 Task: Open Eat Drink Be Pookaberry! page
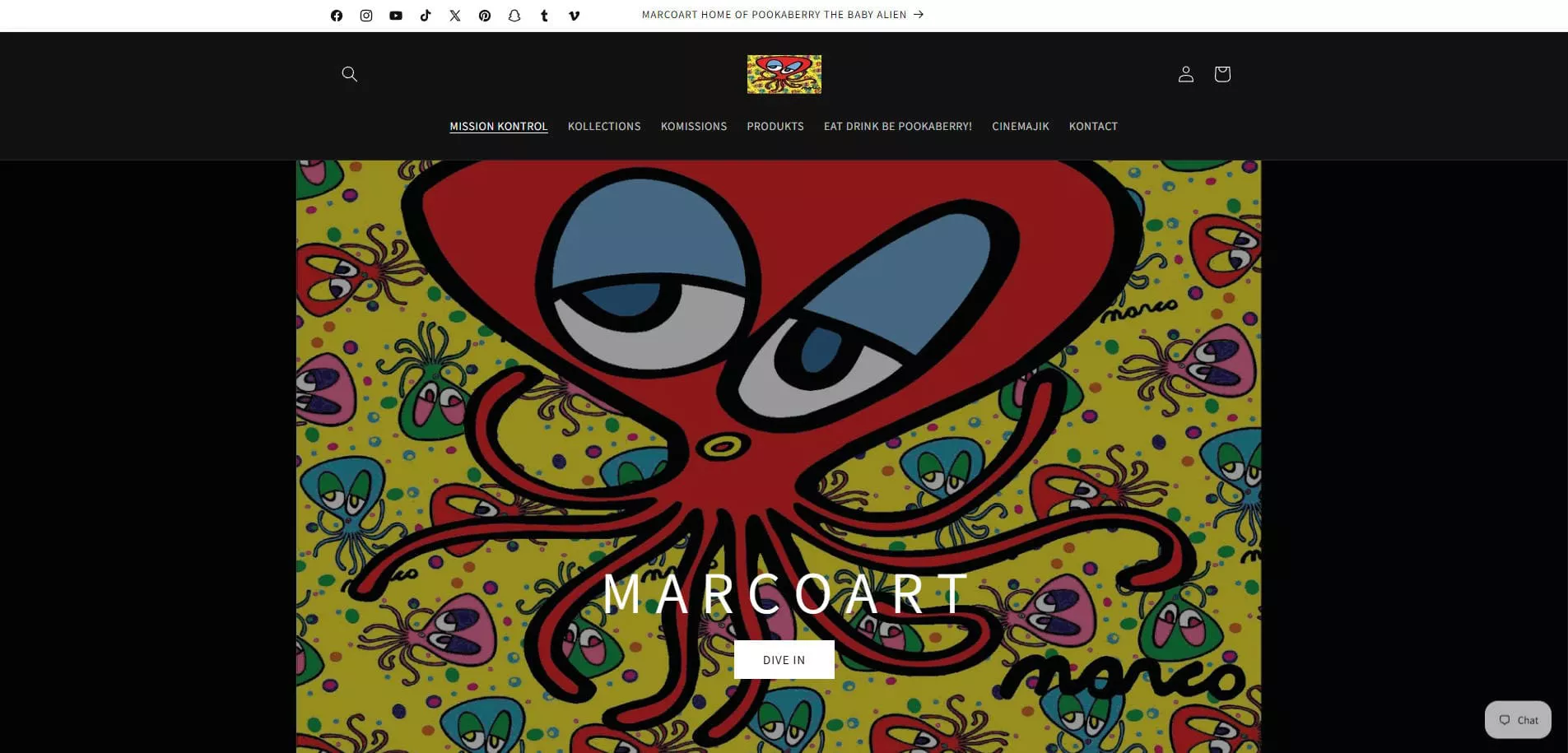(898, 127)
